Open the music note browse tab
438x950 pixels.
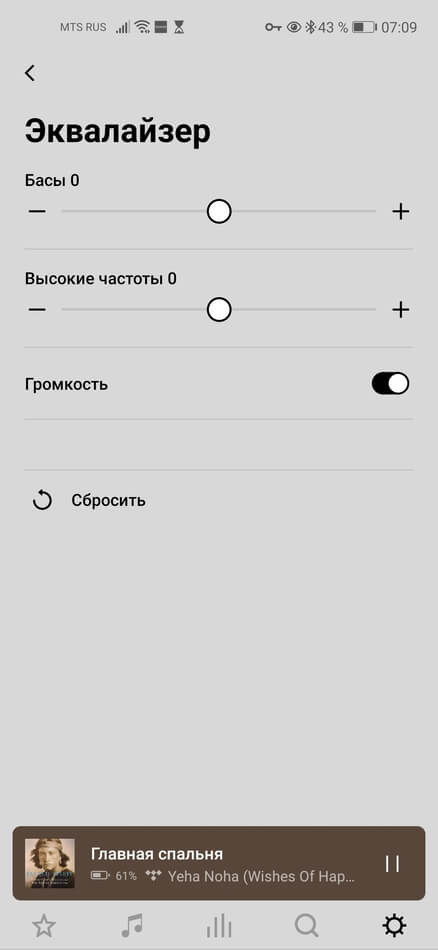tap(131, 926)
